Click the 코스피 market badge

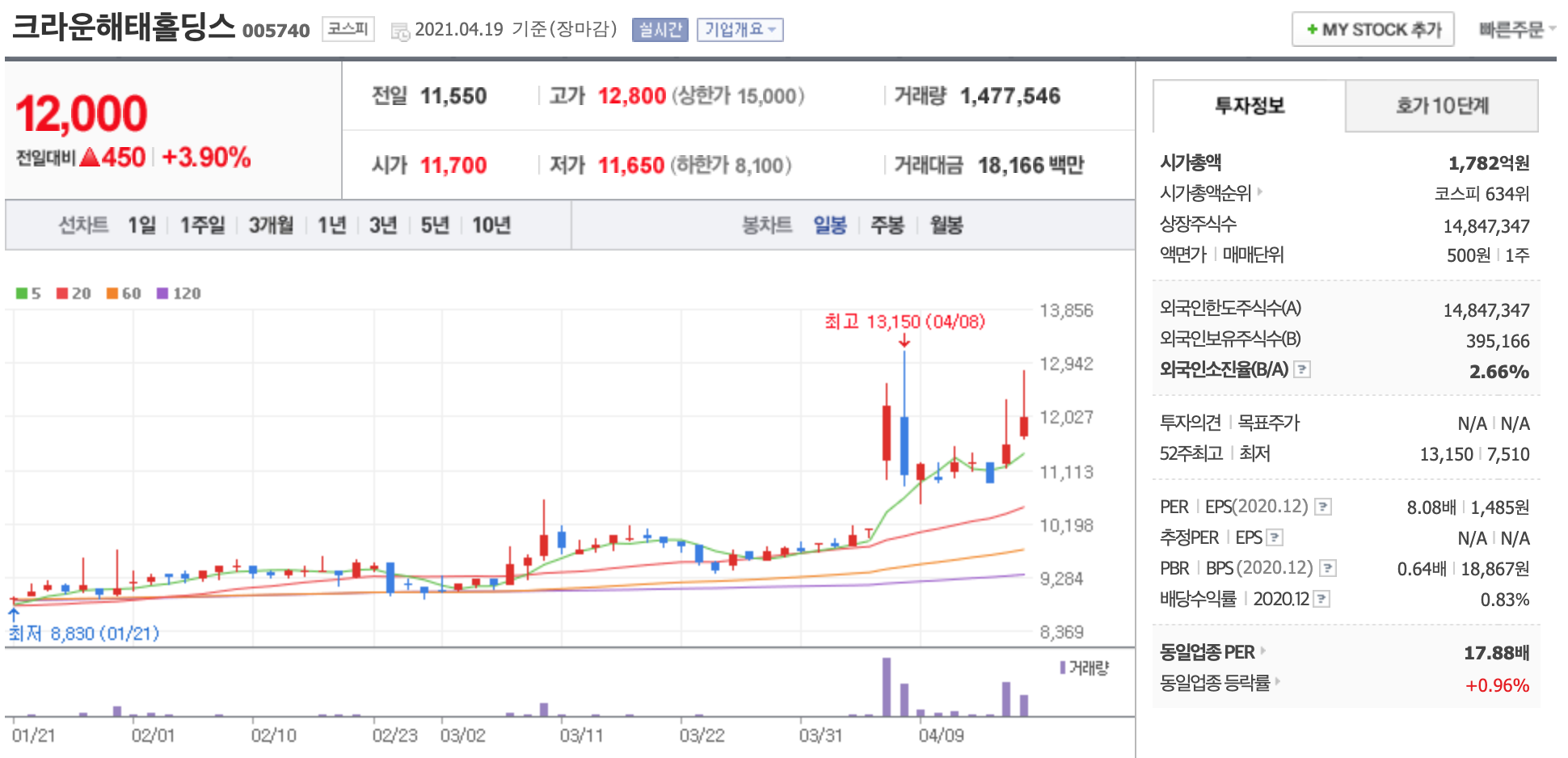348,29
